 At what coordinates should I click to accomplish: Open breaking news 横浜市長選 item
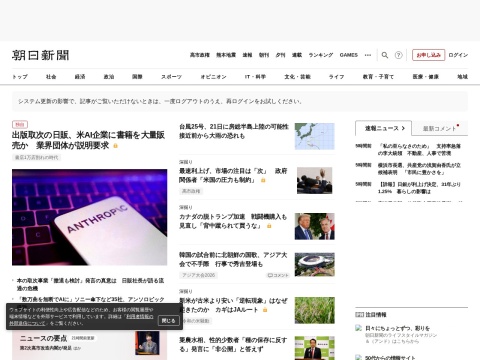pos(419,169)
